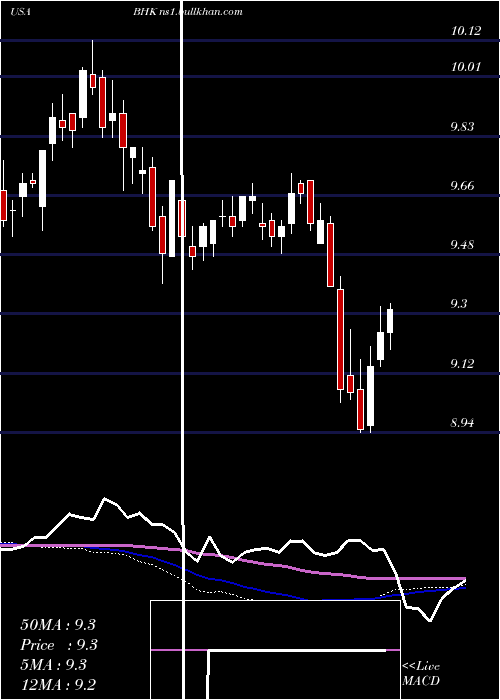Click the 9.83 price level label

[x=462, y=126]
